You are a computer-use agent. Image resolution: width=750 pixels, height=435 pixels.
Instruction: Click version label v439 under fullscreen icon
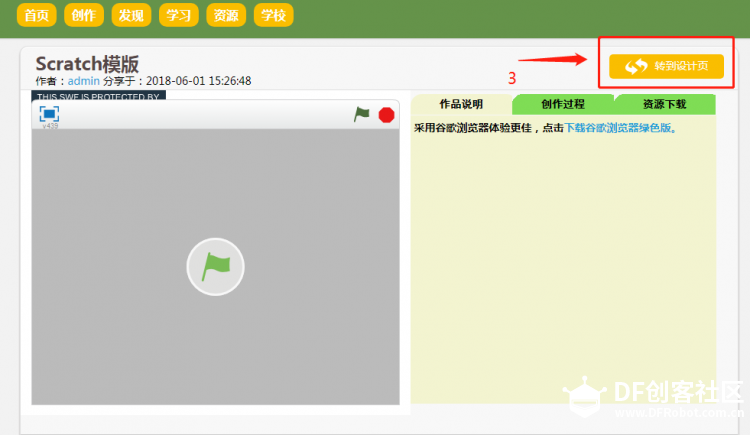(50, 126)
